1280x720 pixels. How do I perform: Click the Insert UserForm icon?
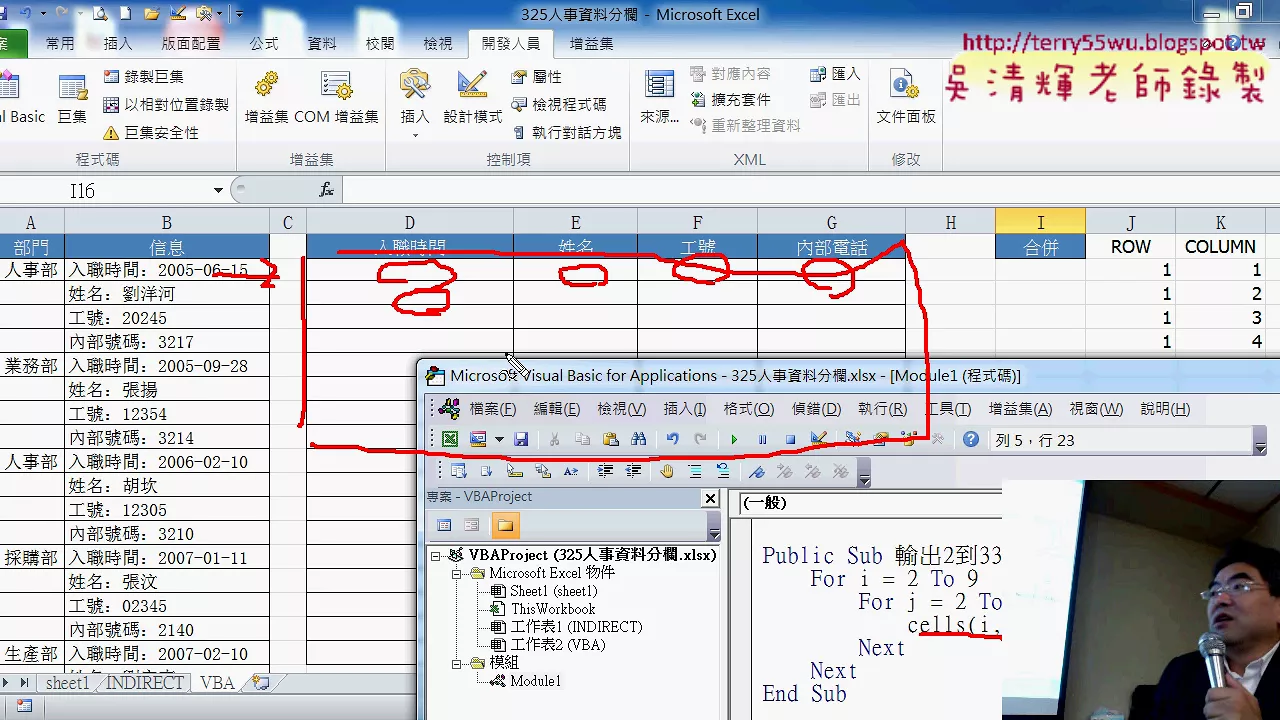tap(478, 439)
